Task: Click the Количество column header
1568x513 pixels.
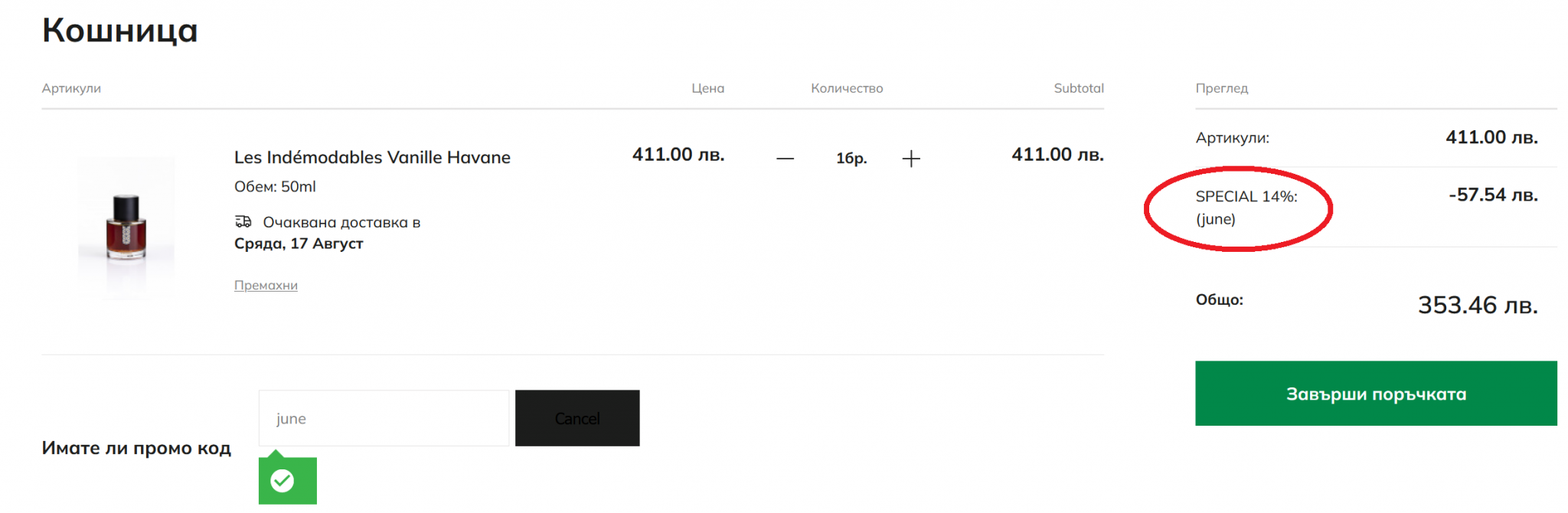Action: [x=847, y=88]
